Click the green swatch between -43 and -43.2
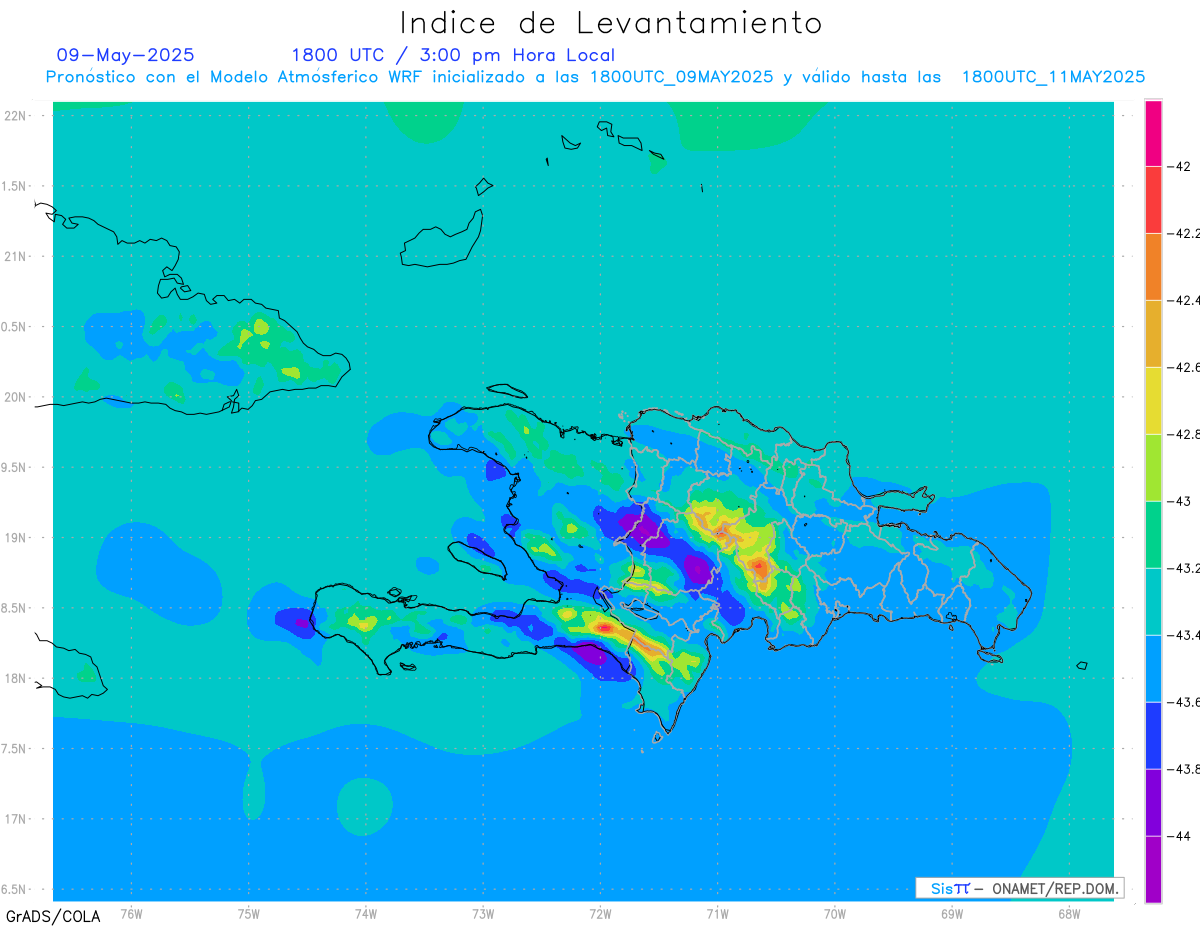The width and height of the screenshot is (1200, 927). click(1153, 535)
